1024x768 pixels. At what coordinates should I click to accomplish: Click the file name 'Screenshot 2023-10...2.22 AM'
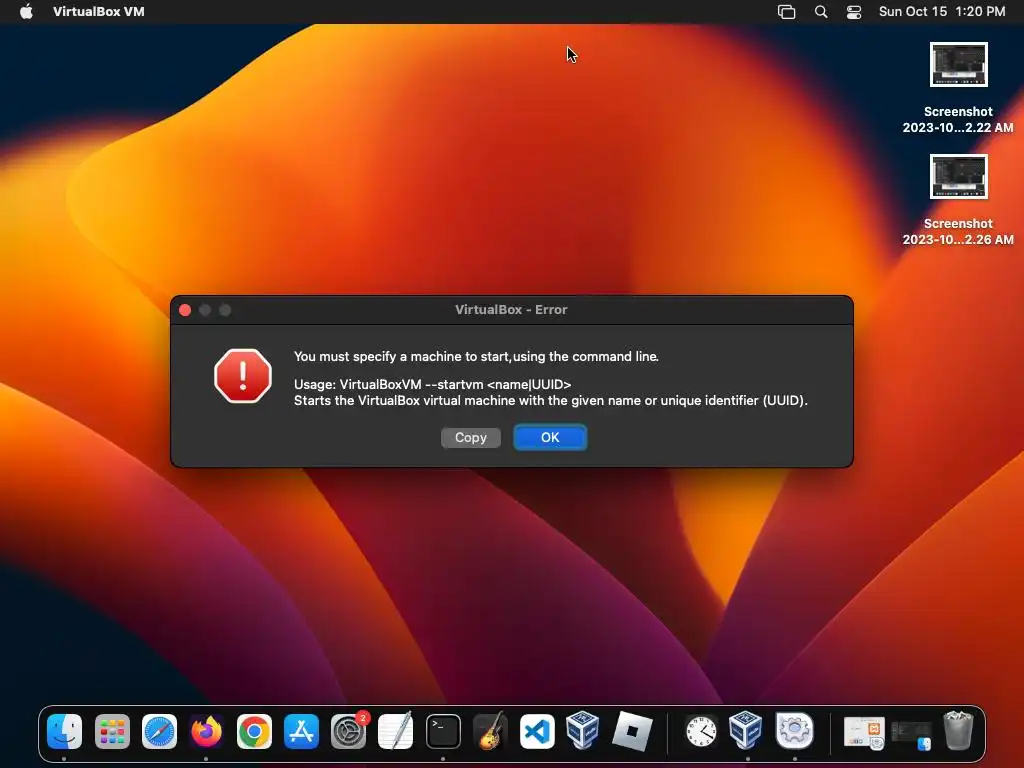click(x=958, y=120)
